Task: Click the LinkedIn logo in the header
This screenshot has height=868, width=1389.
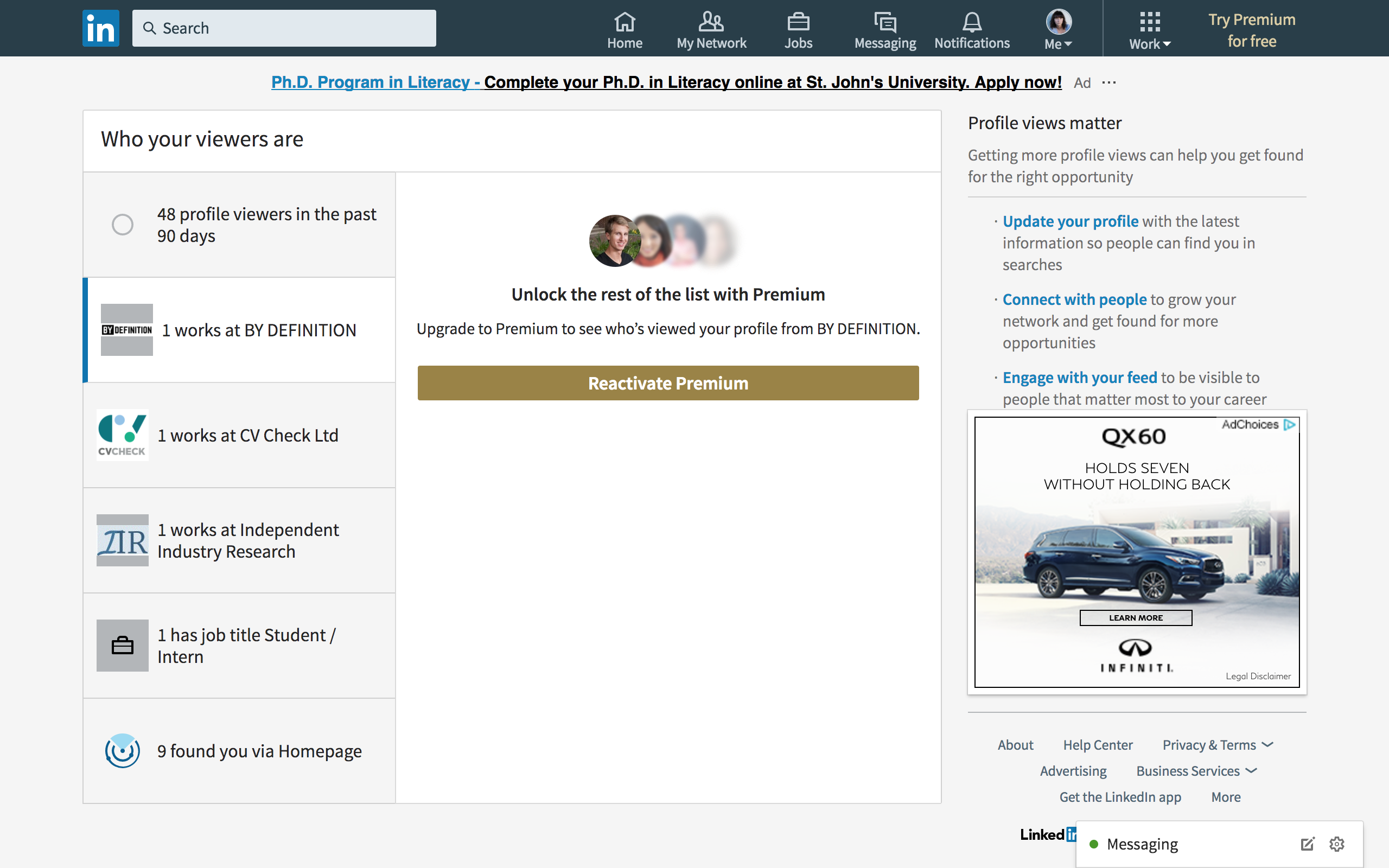Action: pyautogui.click(x=100, y=28)
